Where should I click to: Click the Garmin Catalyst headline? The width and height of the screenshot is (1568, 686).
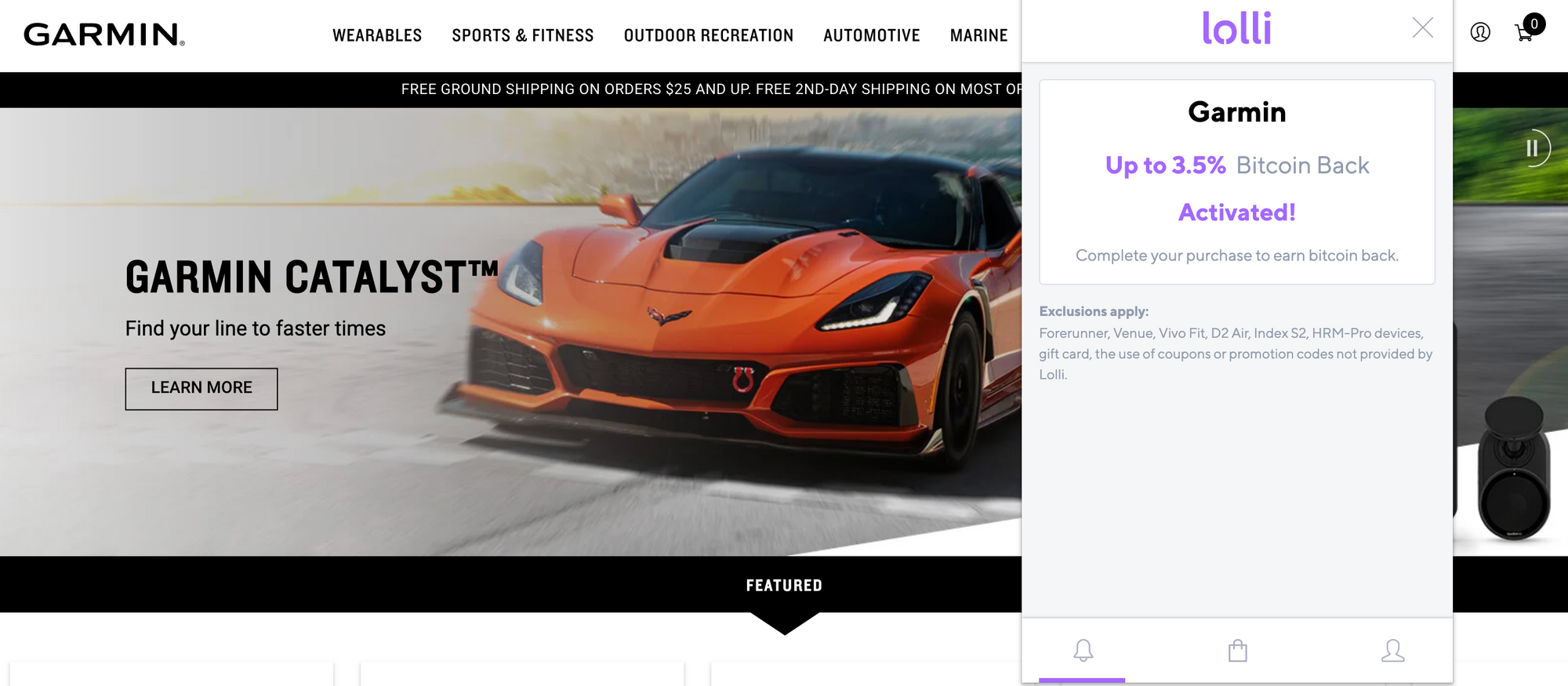coord(312,277)
